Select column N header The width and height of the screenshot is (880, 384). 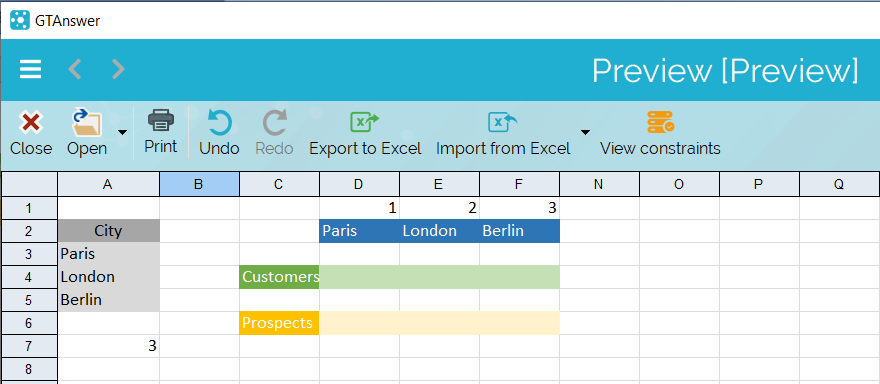tap(599, 184)
